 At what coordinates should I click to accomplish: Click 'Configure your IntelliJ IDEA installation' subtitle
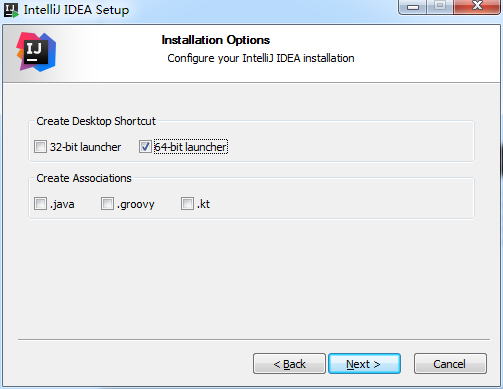[261, 58]
